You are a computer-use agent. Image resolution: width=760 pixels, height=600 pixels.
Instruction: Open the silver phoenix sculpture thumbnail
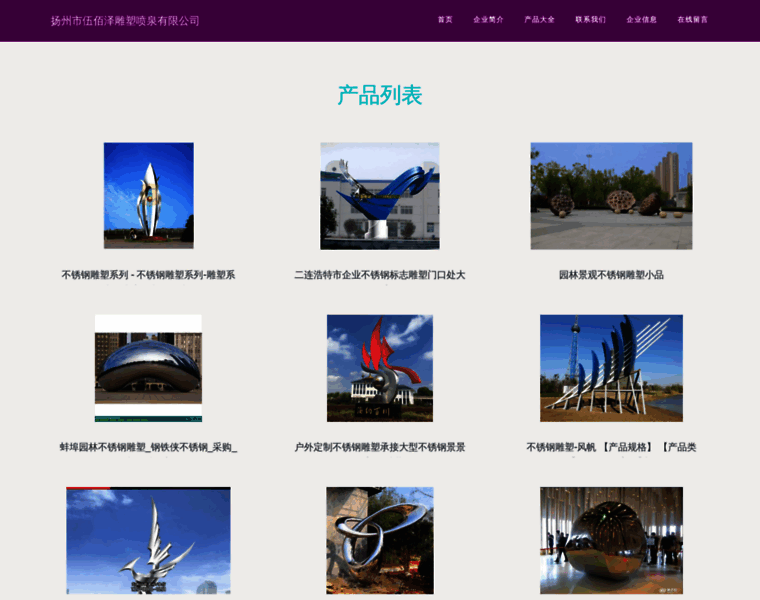[x=148, y=540]
